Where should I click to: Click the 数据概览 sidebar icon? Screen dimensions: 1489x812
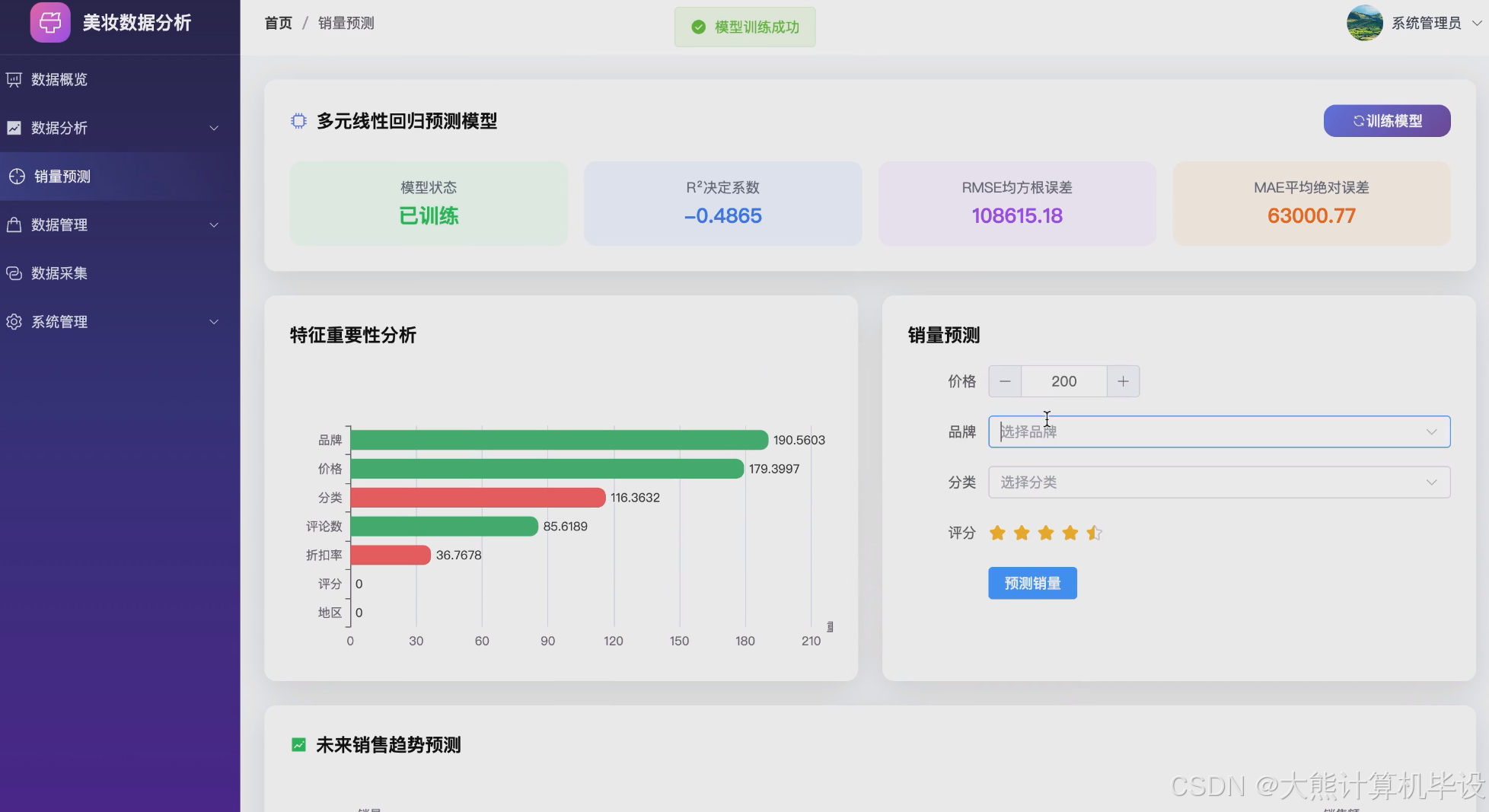point(14,79)
